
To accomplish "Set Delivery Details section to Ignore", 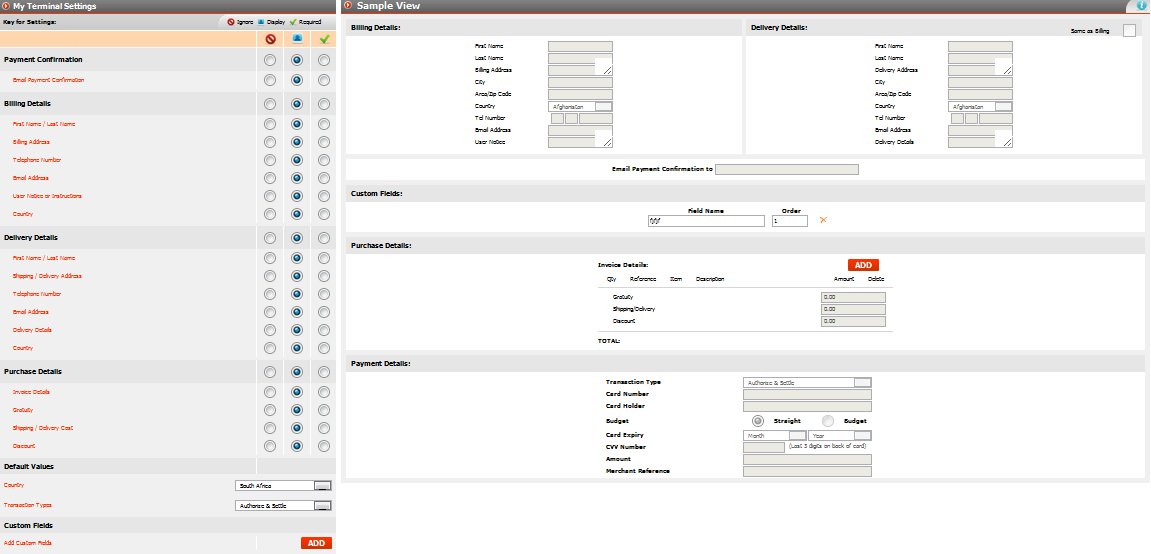I will [x=270, y=238].
